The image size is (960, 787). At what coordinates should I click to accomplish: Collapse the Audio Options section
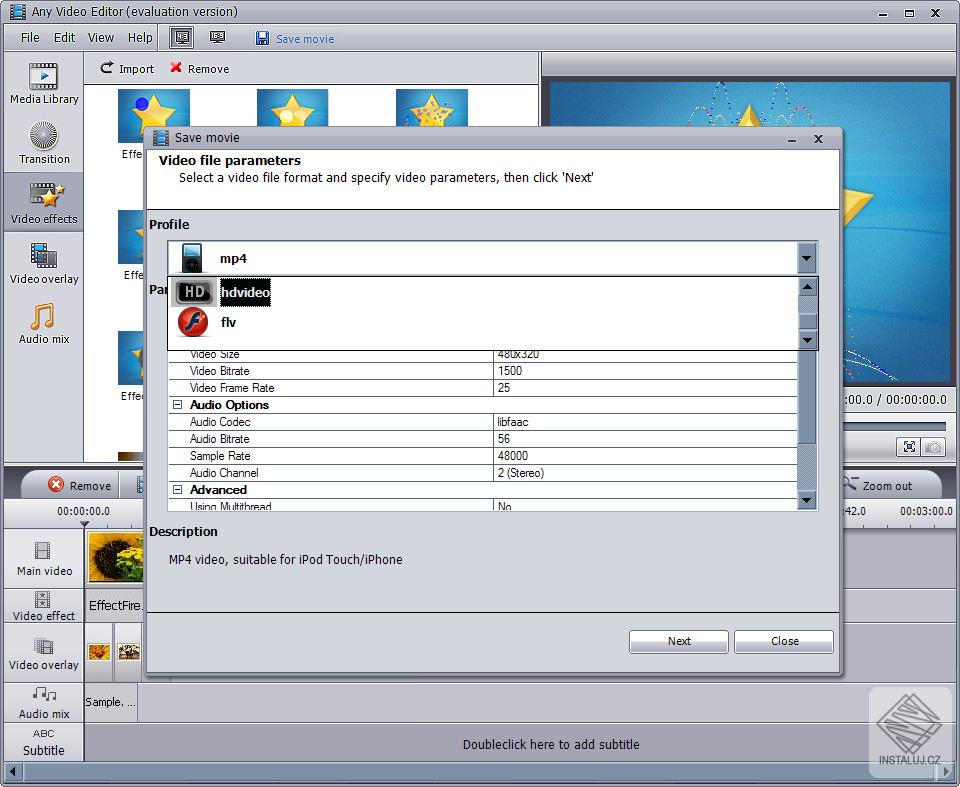[x=178, y=405]
